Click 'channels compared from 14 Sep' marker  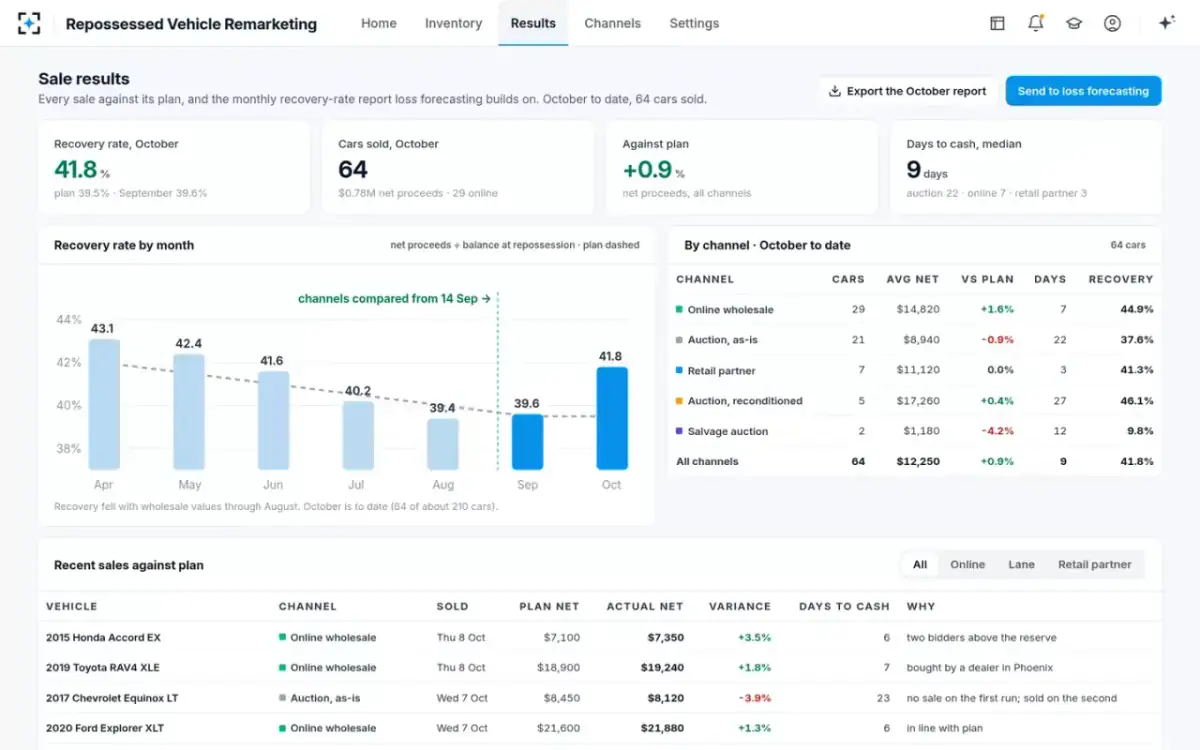click(x=394, y=298)
